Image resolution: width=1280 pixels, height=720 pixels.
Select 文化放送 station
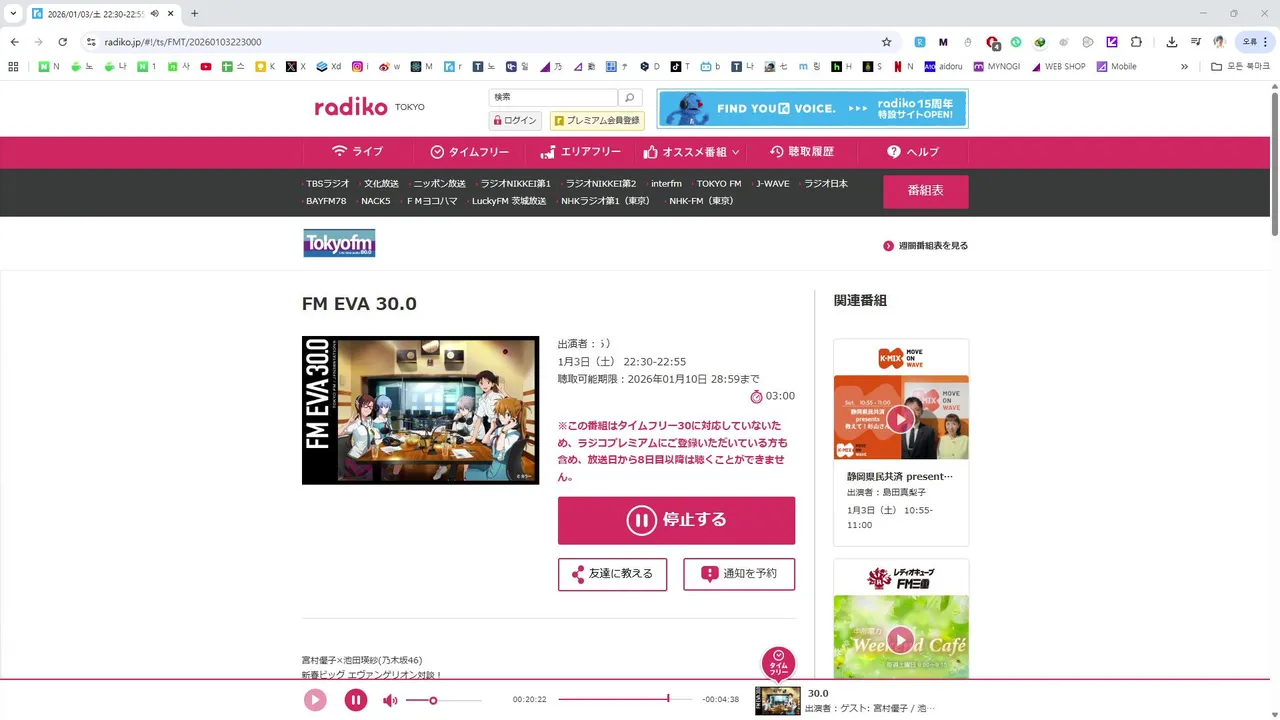(381, 184)
